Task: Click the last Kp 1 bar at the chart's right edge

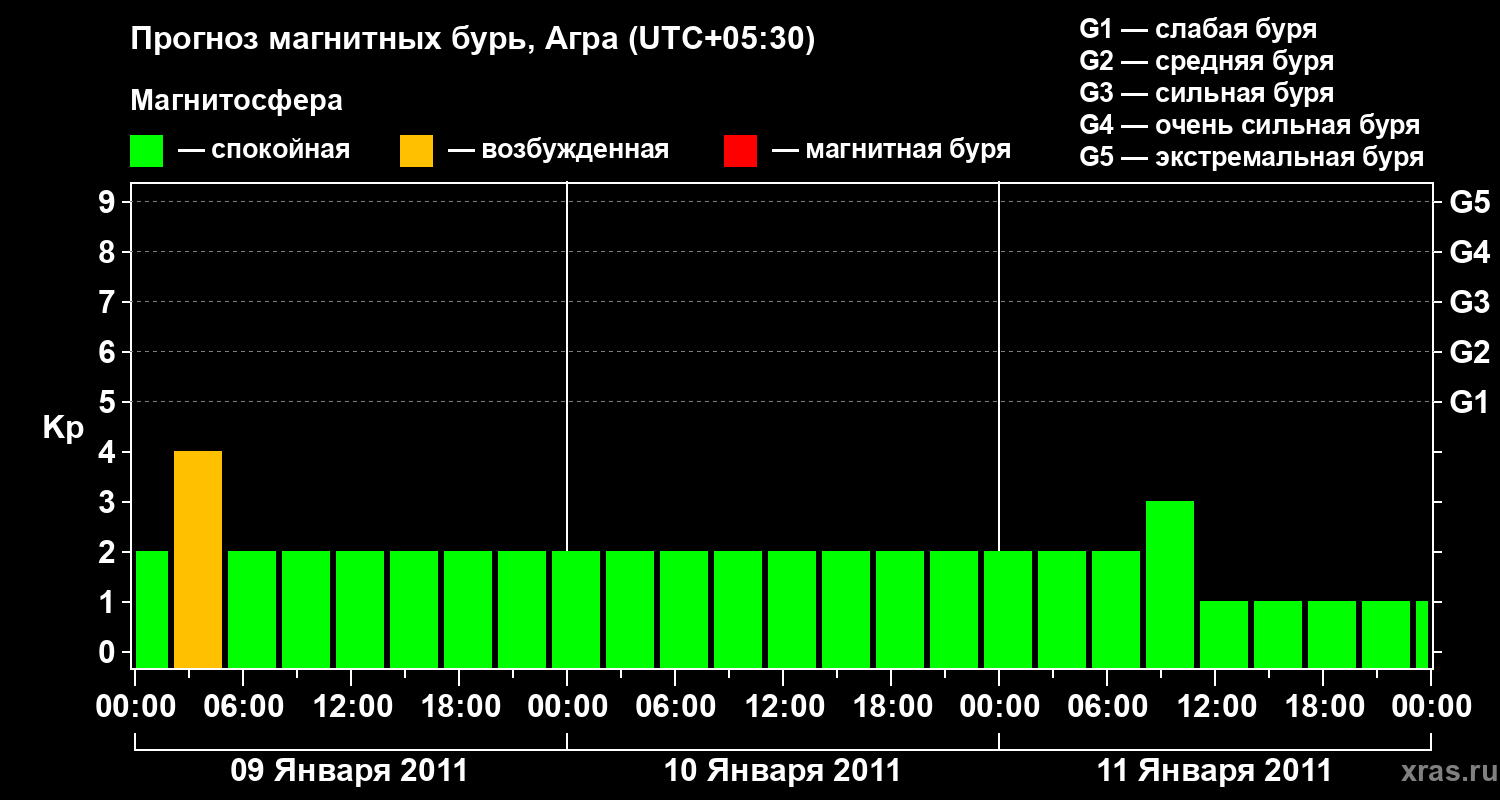Action: tap(1422, 634)
